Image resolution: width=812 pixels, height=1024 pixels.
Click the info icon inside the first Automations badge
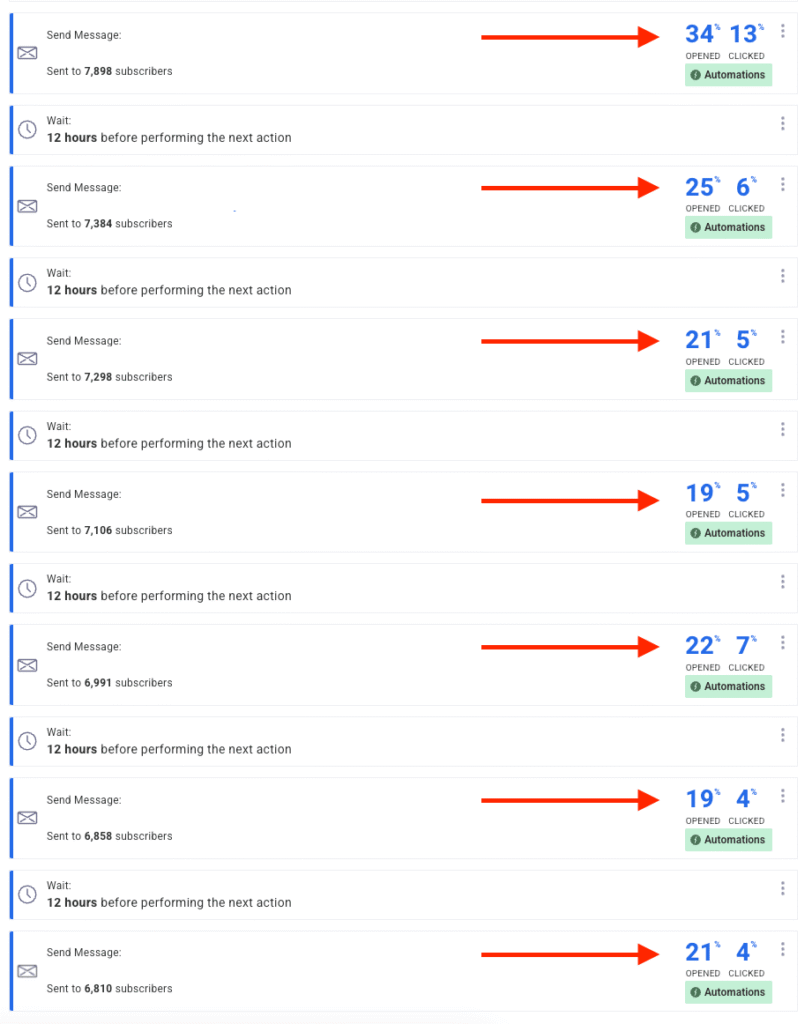697,74
